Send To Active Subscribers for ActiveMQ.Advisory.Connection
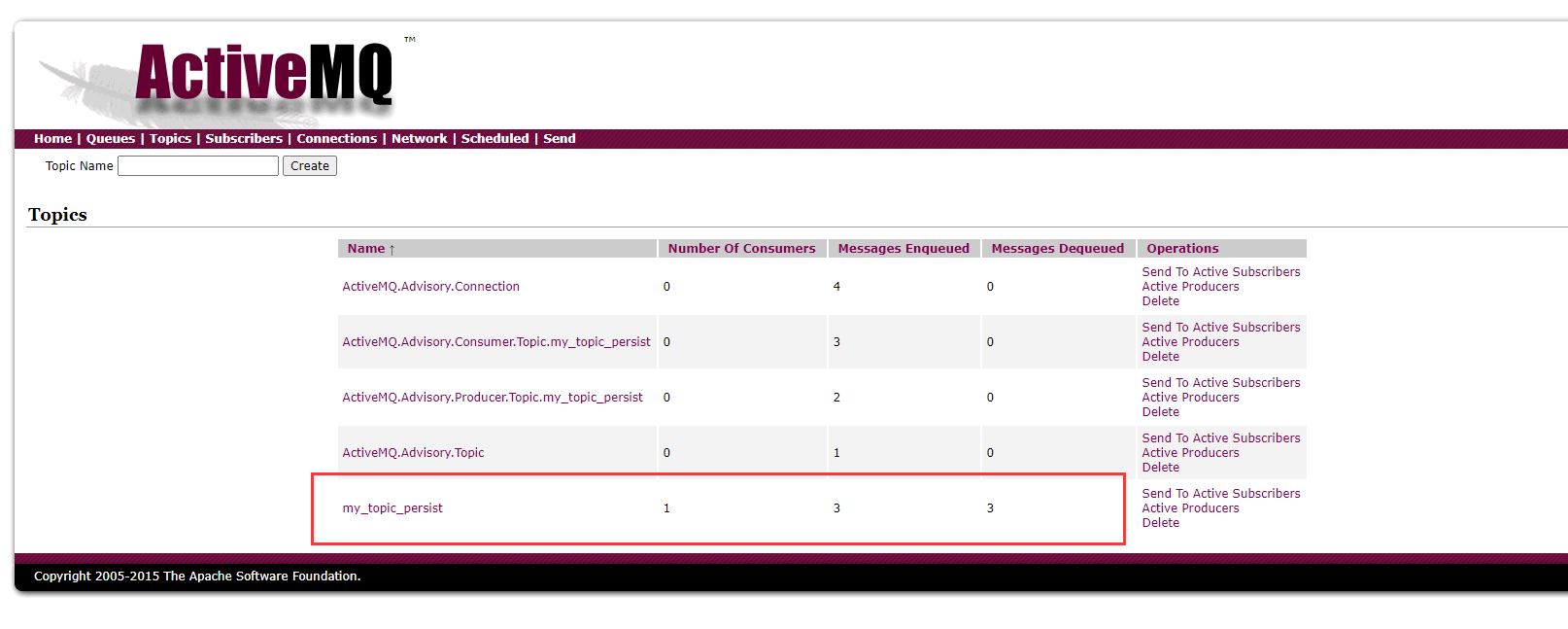The width and height of the screenshot is (1568, 629). [1221, 272]
